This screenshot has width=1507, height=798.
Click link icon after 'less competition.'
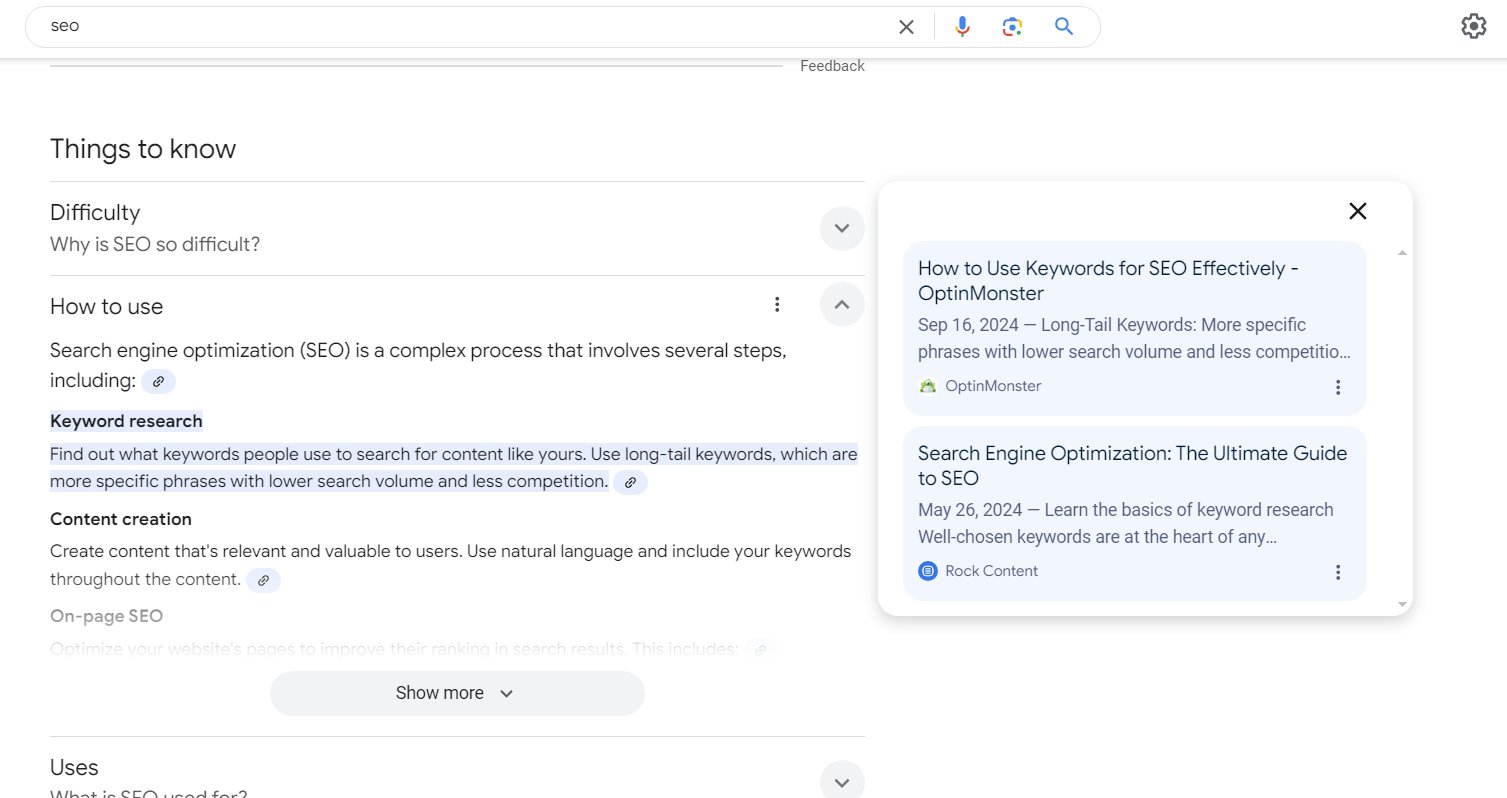630,482
